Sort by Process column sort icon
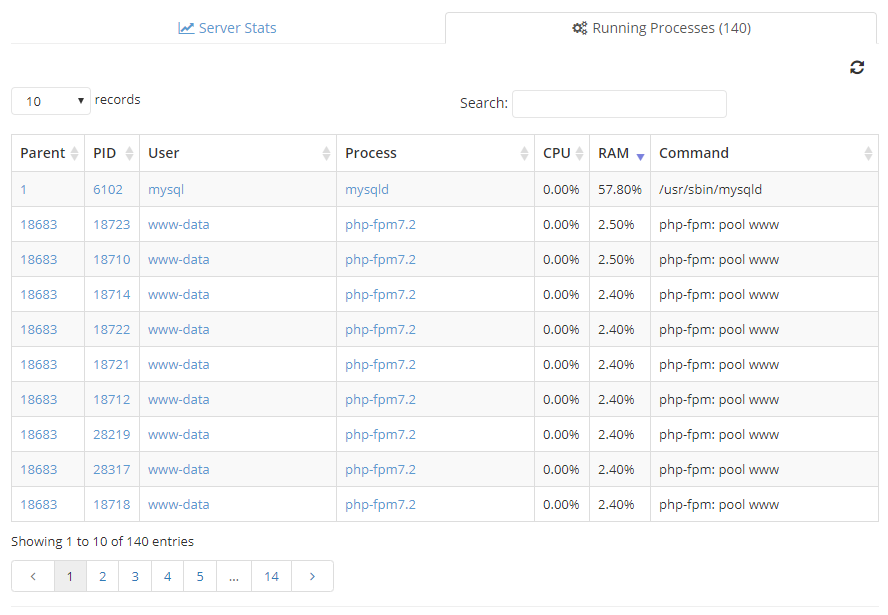 pos(524,153)
